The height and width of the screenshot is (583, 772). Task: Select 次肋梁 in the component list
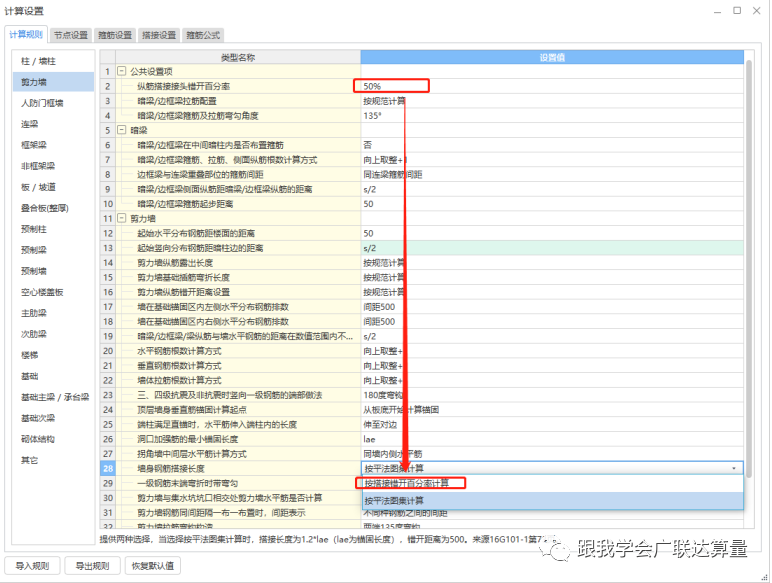point(53,334)
